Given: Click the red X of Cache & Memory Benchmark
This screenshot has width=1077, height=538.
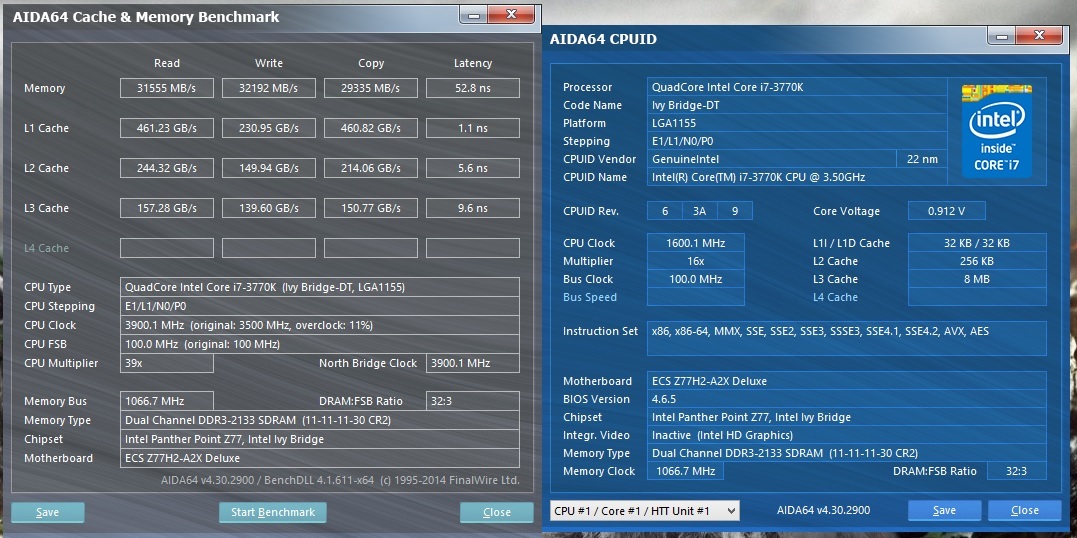Looking at the screenshot, I should [512, 14].
